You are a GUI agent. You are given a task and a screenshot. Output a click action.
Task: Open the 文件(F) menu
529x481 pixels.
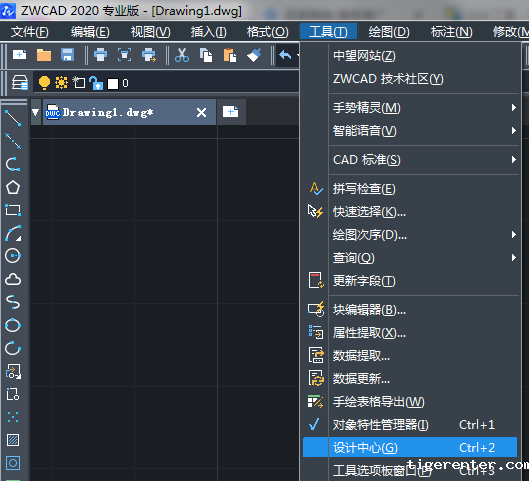[x=30, y=32]
